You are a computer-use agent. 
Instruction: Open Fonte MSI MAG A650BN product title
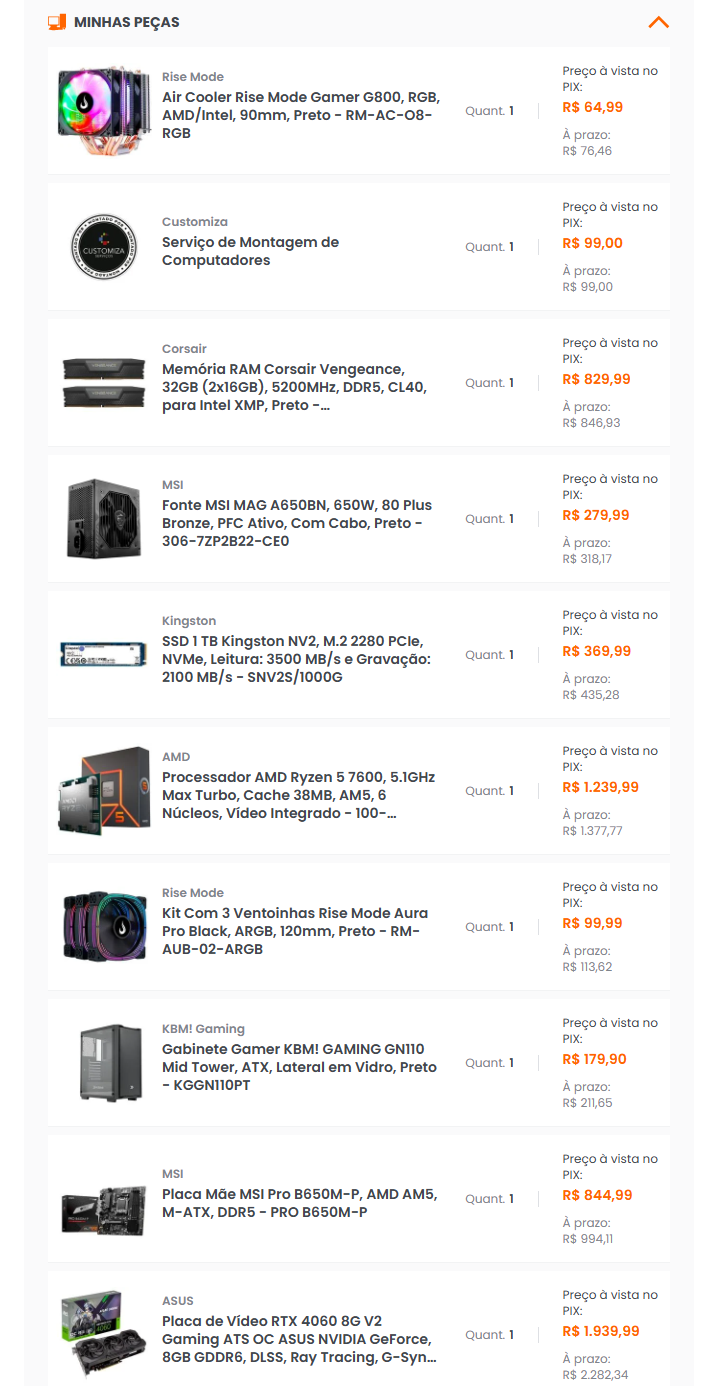tap(297, 523)
